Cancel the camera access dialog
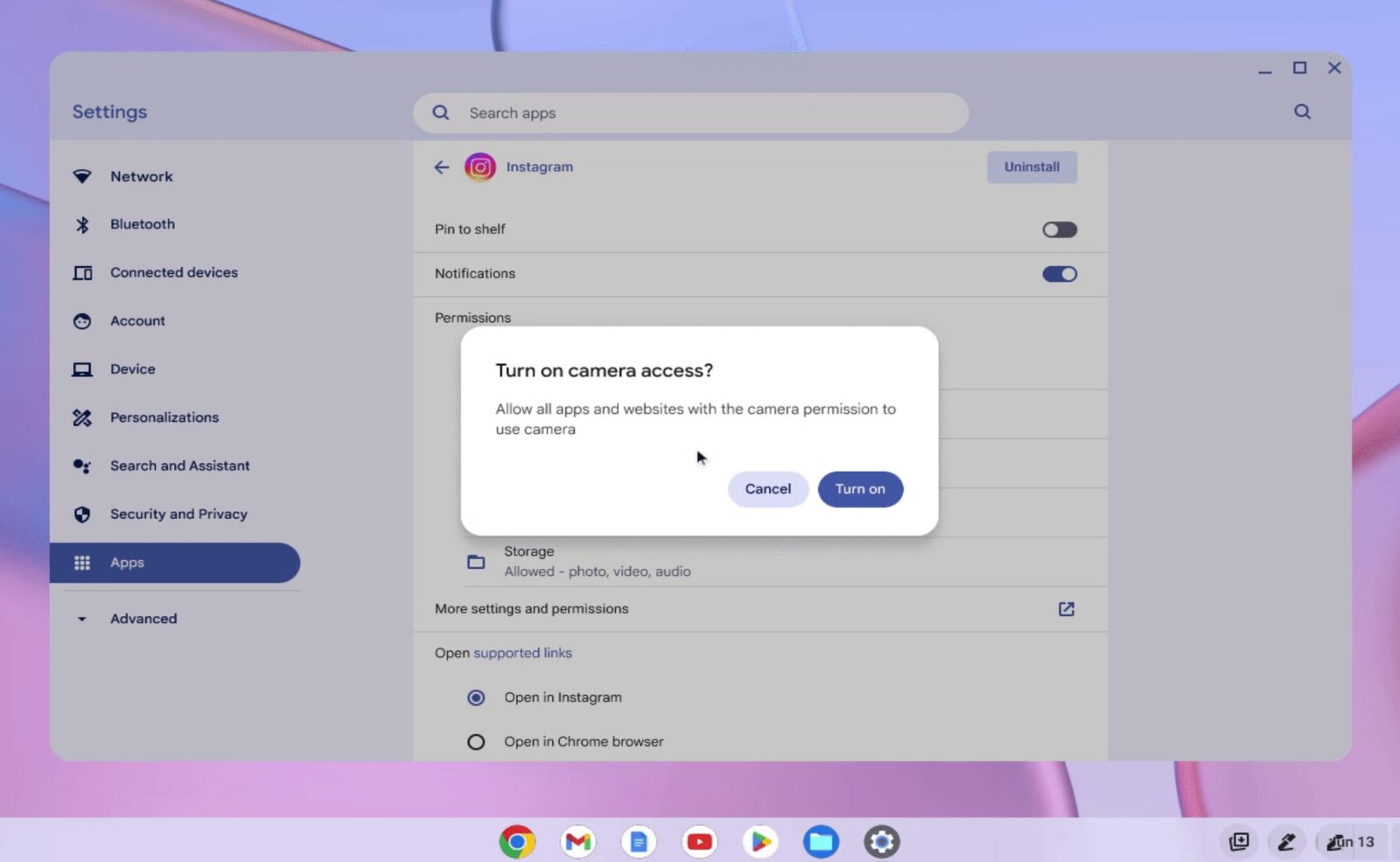This screenshot has width=1400, height=862. click(767, 489)
